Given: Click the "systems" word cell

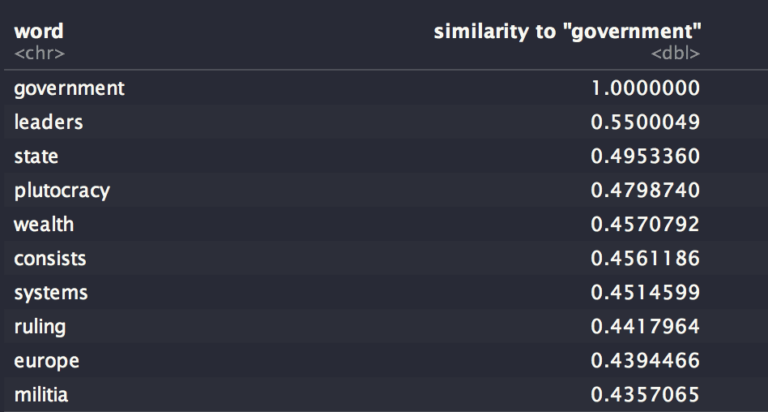Looking at the screenshot, I should pyautogui.click(x=51, y=293).
